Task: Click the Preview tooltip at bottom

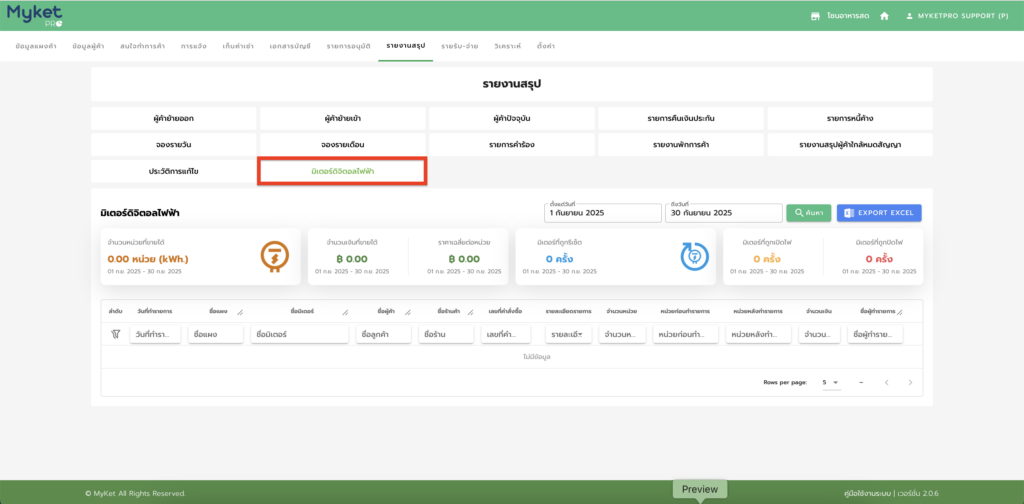Action: point(699,489)
